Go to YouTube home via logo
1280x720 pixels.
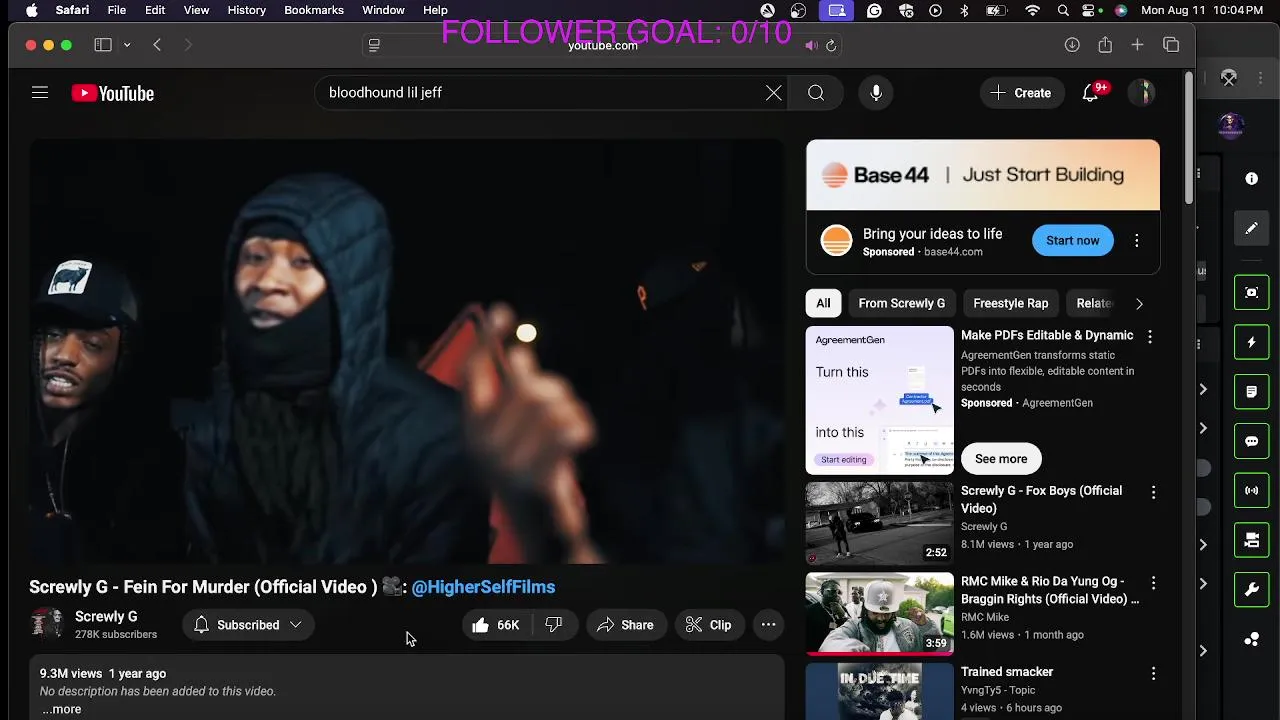(113, 93)
